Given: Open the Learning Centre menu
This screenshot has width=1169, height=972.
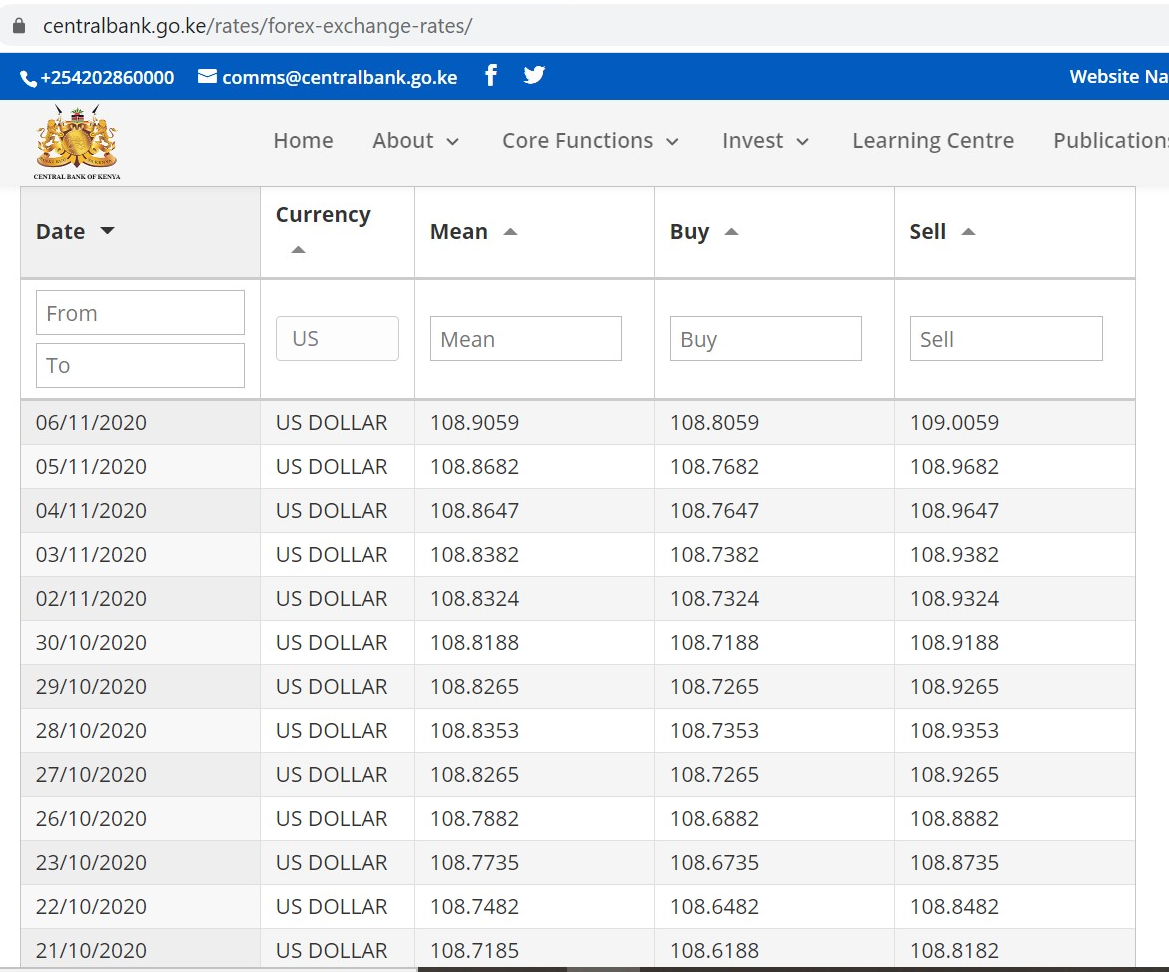Looking at the screenshot, I should pyautogui.click(x=933, y=141).
